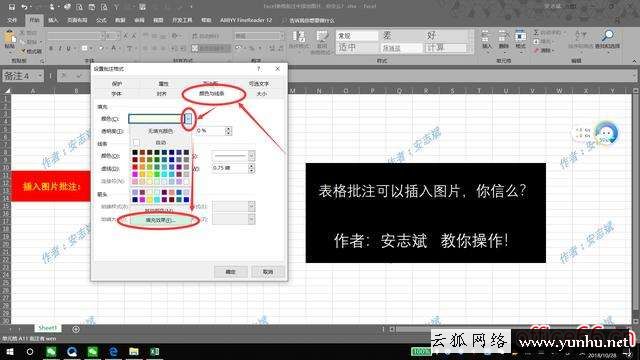Pick the black color swatch

(135, 152)
